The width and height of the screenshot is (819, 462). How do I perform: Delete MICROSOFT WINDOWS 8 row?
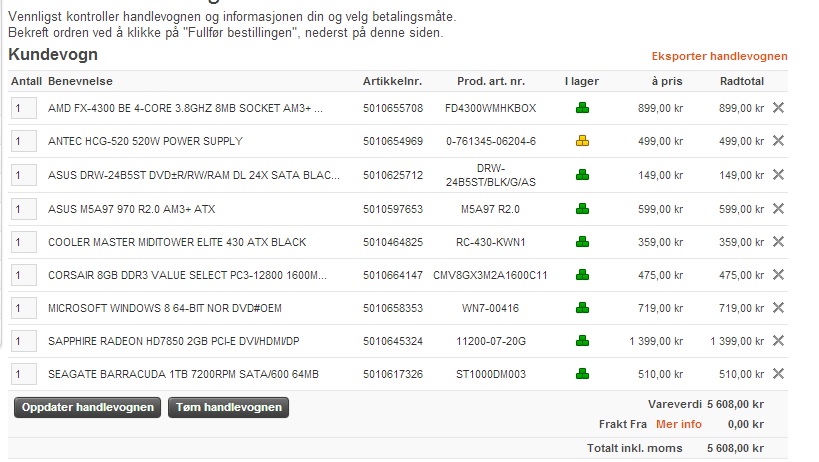point(778,307)
